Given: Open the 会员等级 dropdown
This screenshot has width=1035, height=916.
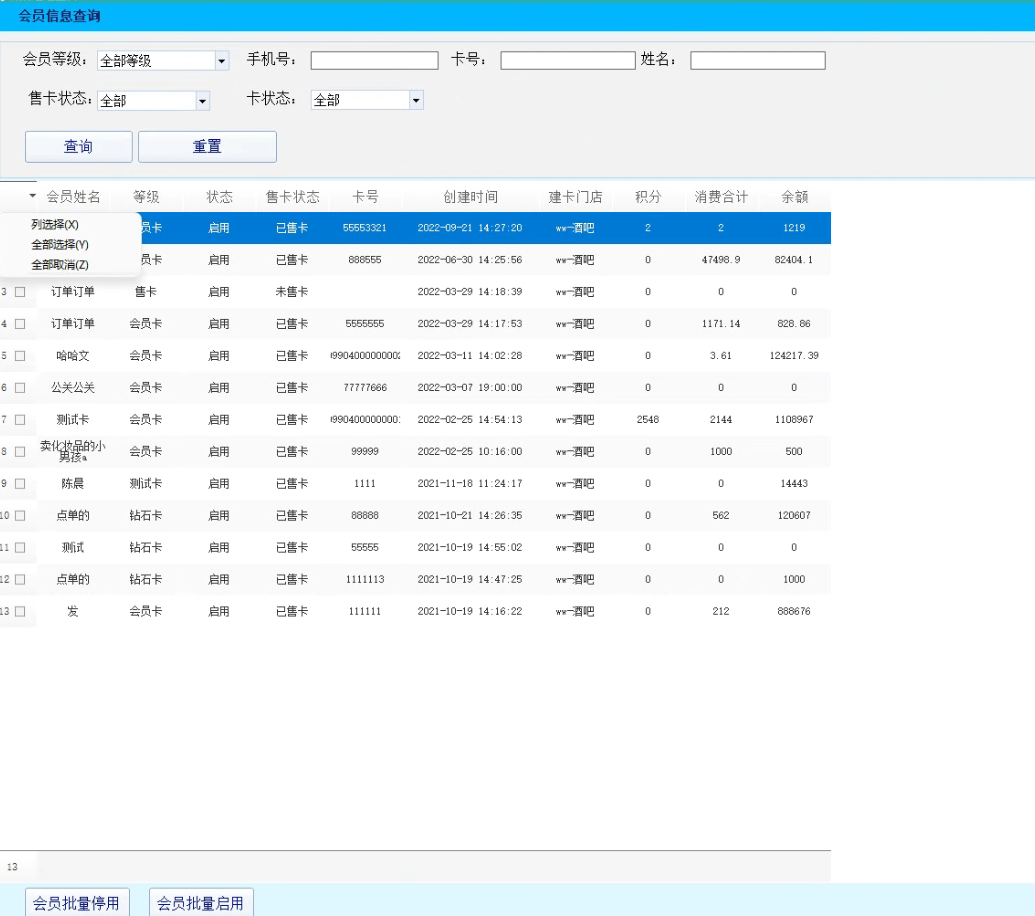Looking at the screenshot, I should [x=222, y=61].
